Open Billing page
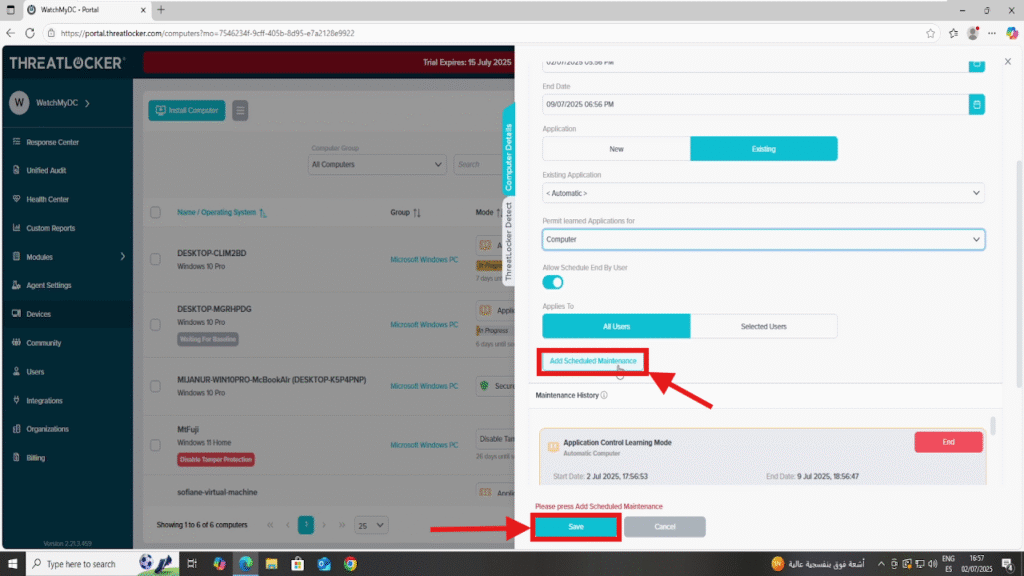This screenshot has width=1024, height=576. [x=36, y=458]
